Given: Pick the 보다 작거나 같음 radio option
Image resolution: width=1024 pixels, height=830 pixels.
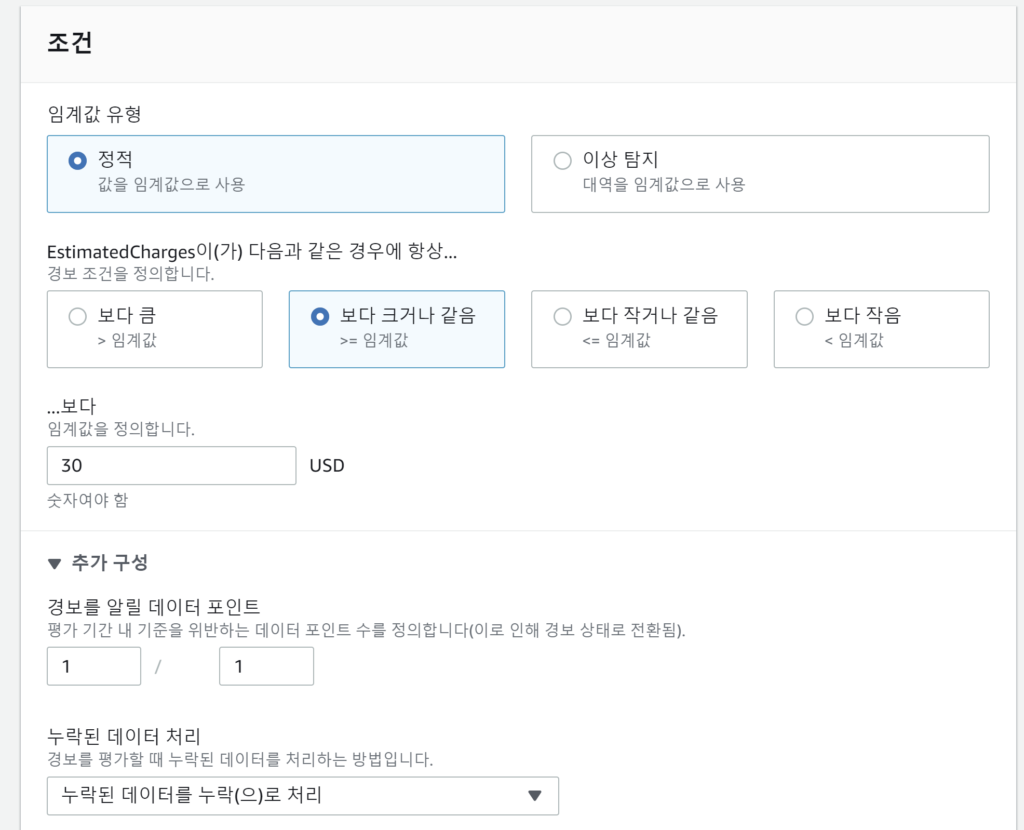Looking at the screenshot, I should (562, 316).
